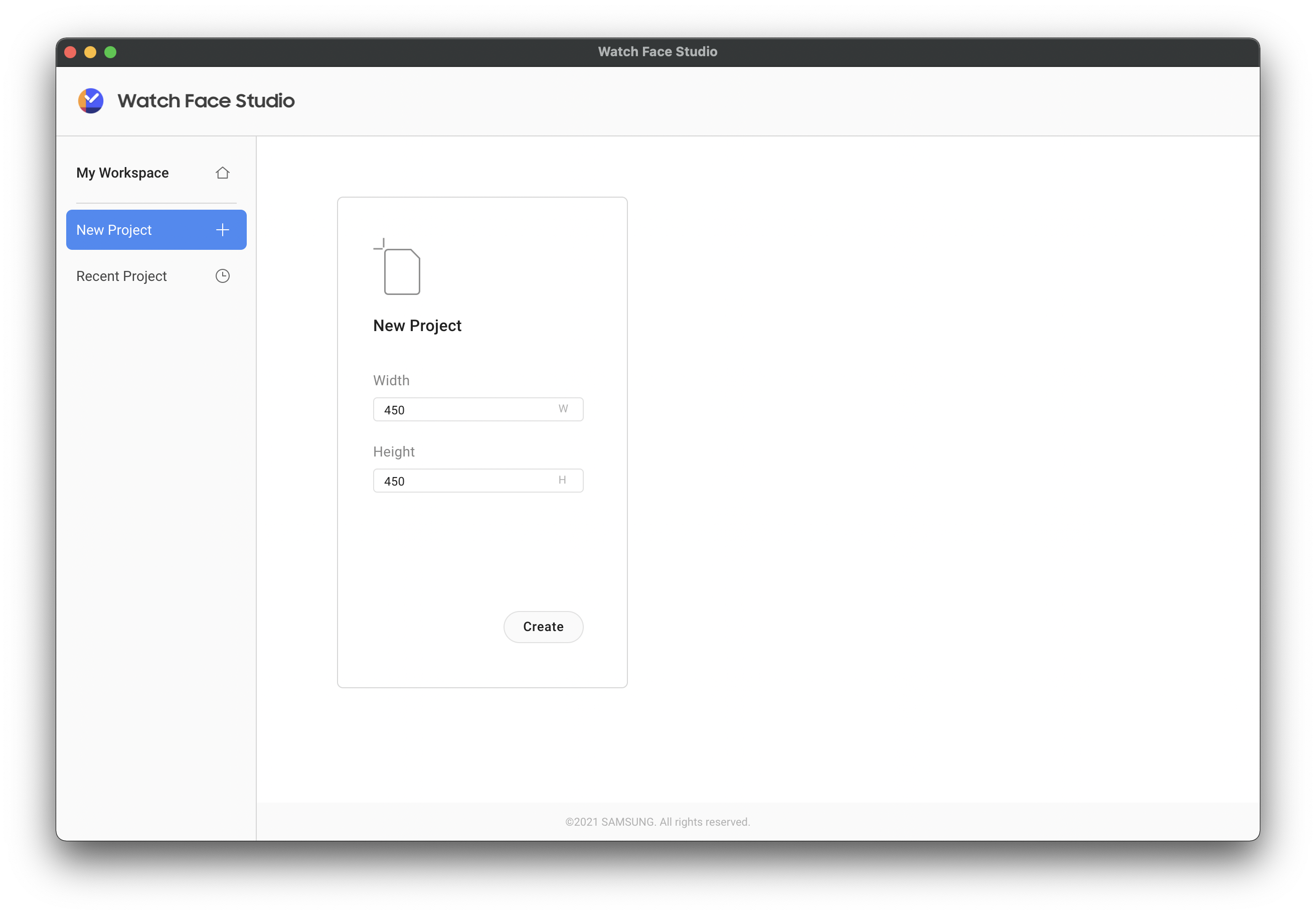
Task: Click the Watch Face Studio logo icon
Action: (x=91, y=101)
